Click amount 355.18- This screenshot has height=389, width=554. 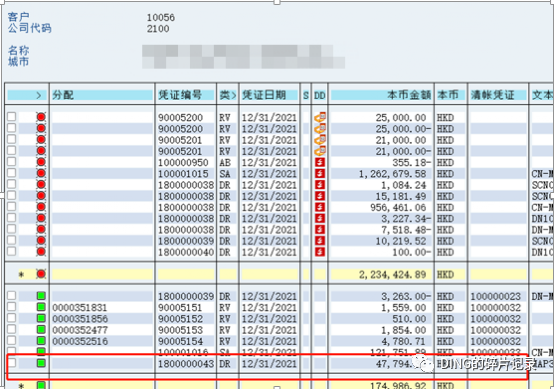point(412,163)
